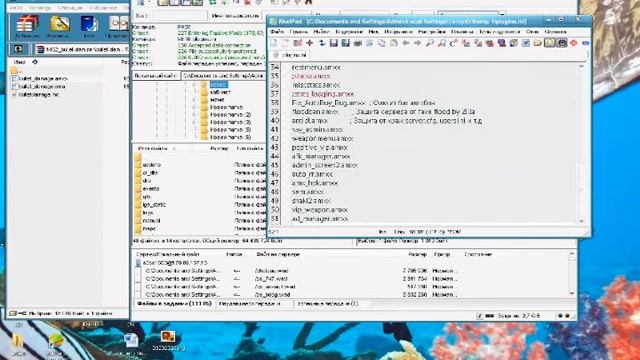Viewport: 640px width, 360px height.
Task: Switch to plugins.ini tab in AkelPad
Action: point(289,55)
